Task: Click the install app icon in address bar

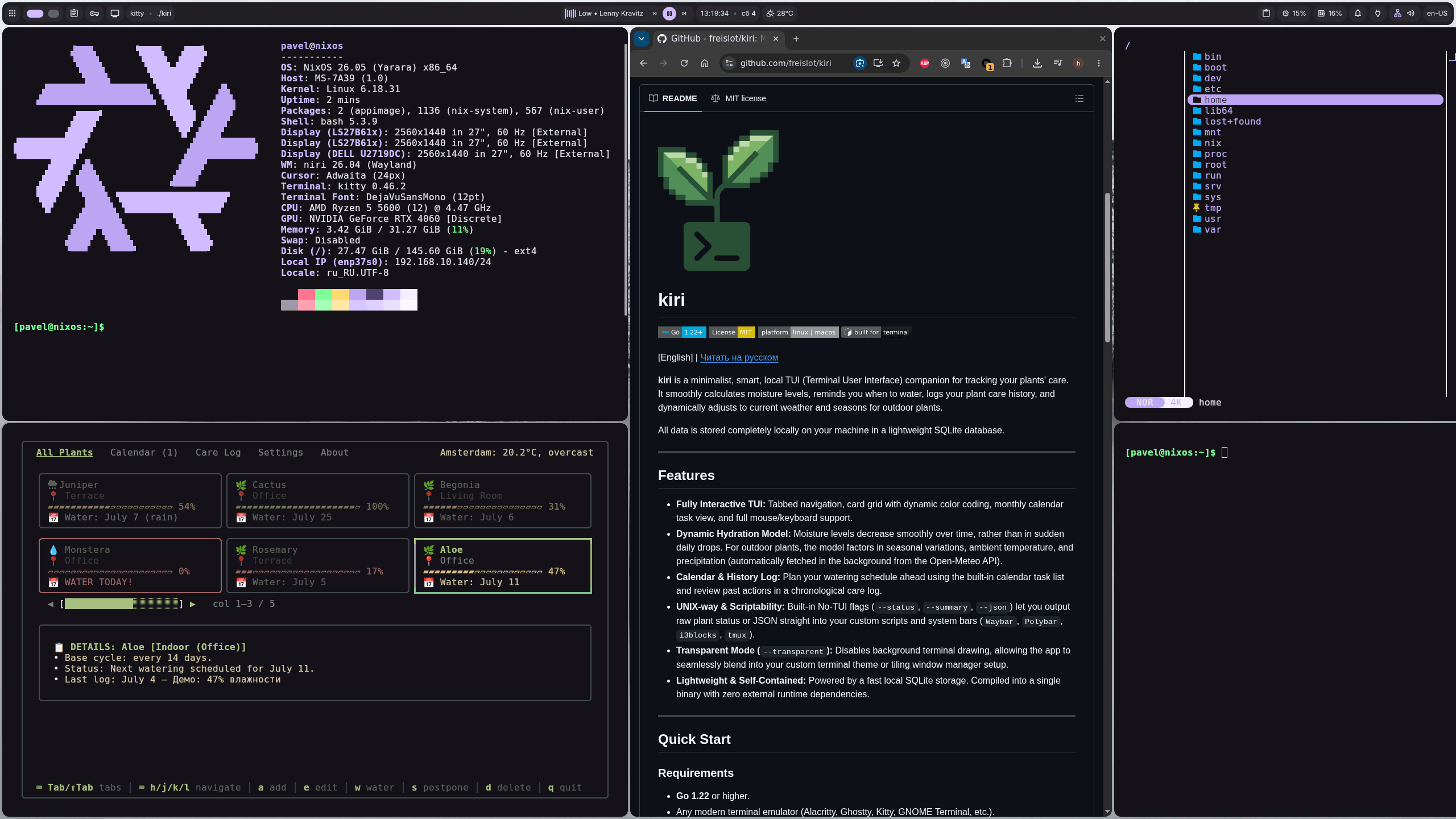Action: [x=878, y=63]
